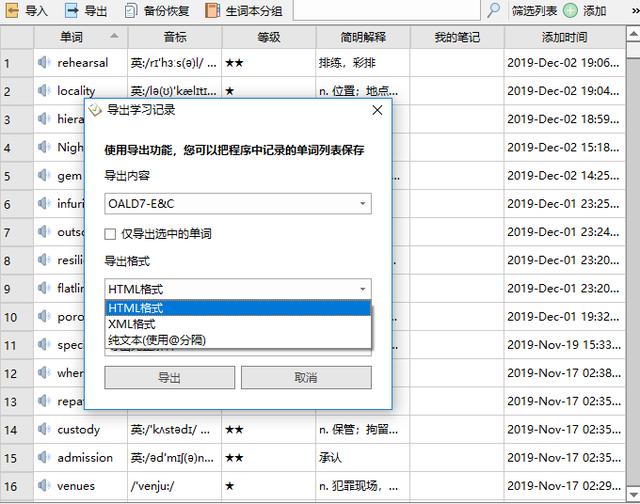Viewport: 640px width, 504px height.
Task: Select the word rehearsal
Action: (82, 63)
